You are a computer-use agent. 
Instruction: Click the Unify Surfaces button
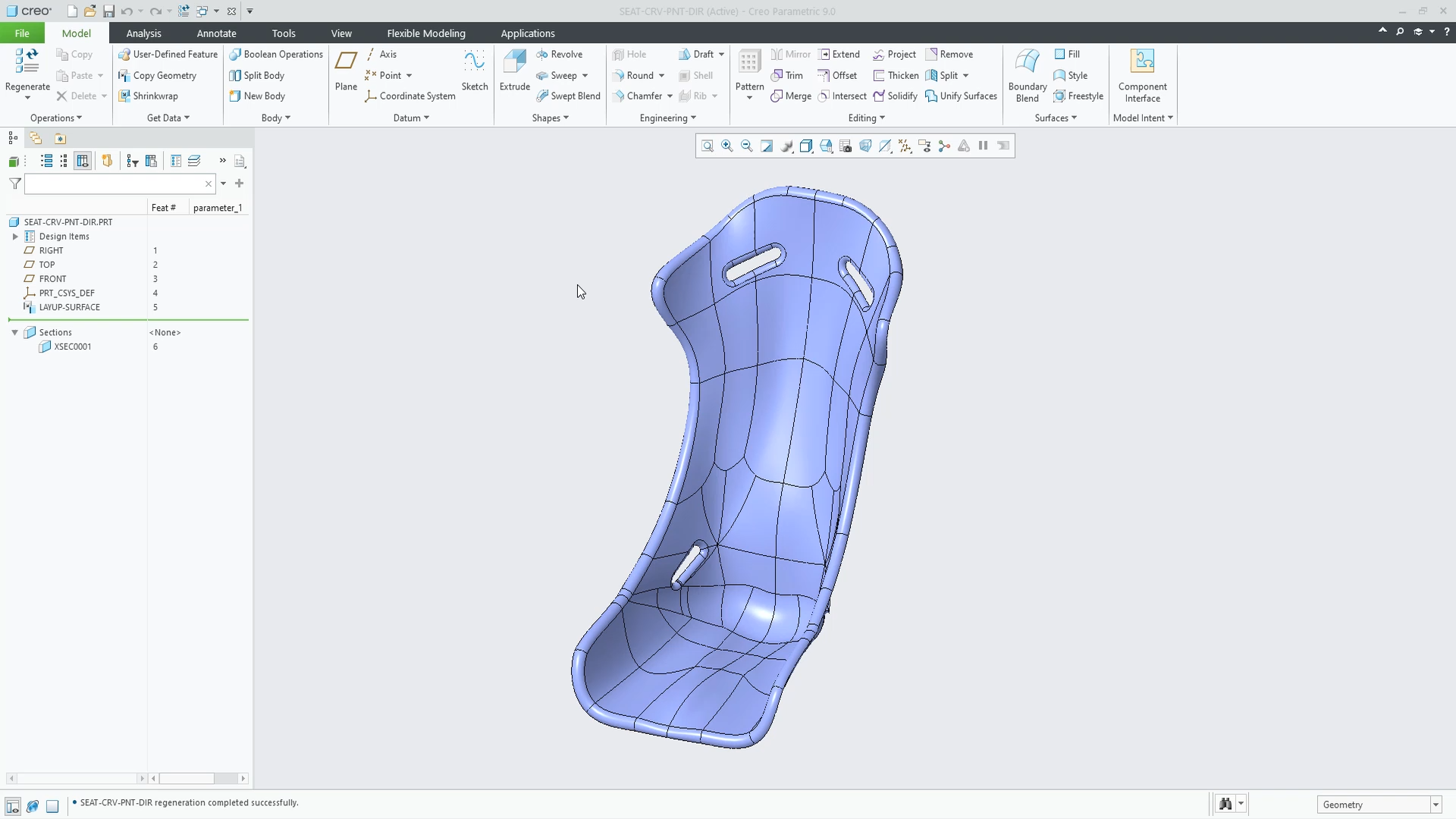pos(961,96)
